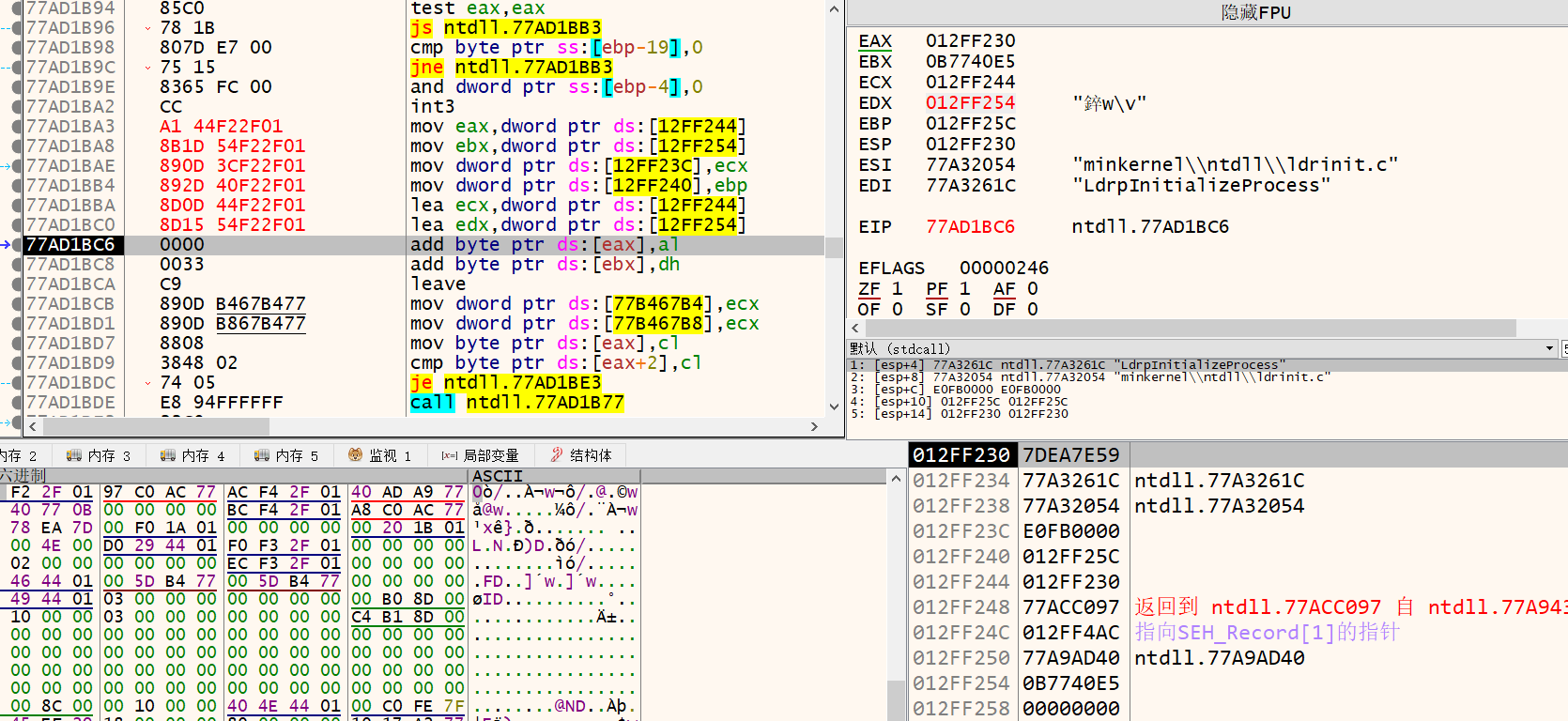Screen dimensions: 1568x721
Task: Click the disassembly horizontal scrollbar track
Action: tap(423, 426)
